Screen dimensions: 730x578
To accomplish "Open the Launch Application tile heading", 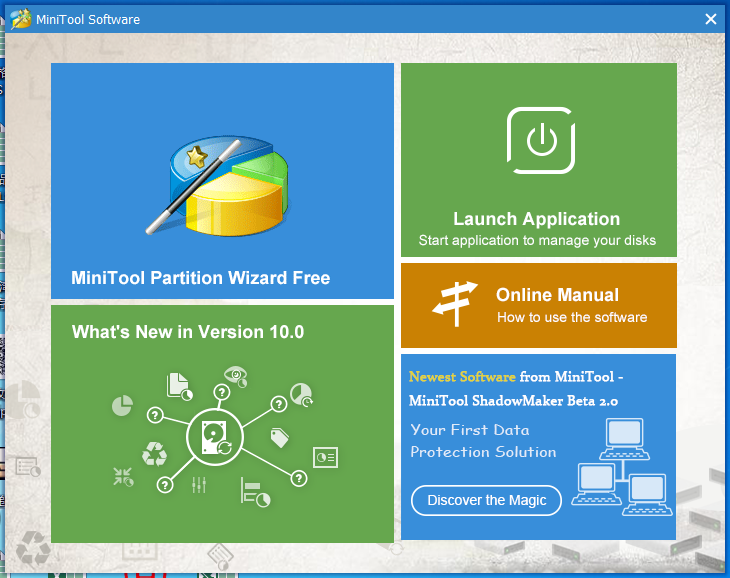I will 536,219.
